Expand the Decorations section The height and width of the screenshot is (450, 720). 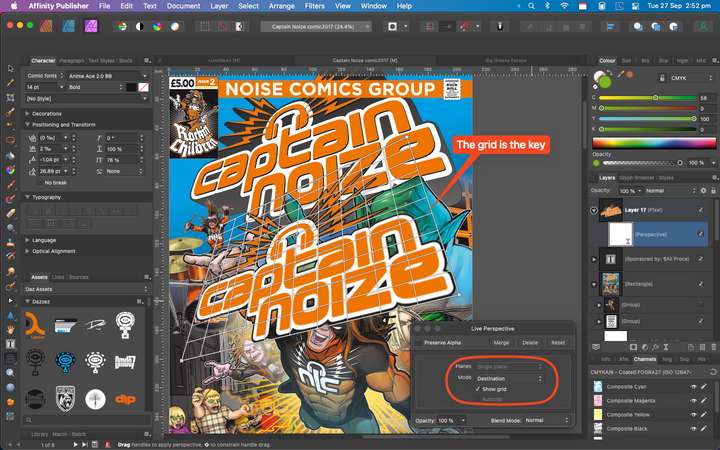point(28,113)
